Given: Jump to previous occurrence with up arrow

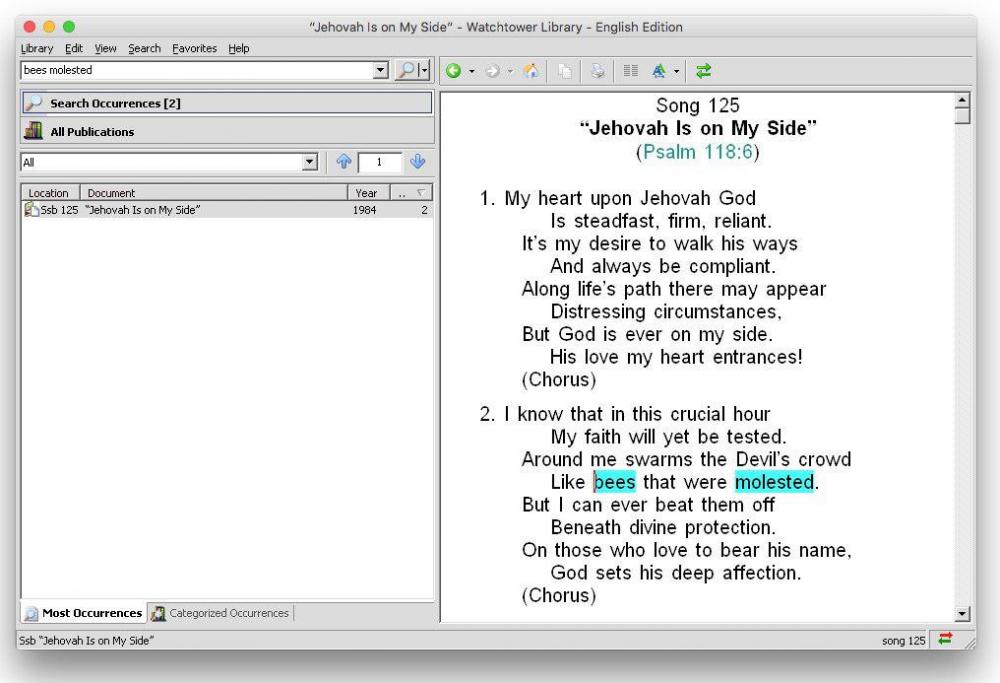Looking at the screenshot, I should point(343,162).
